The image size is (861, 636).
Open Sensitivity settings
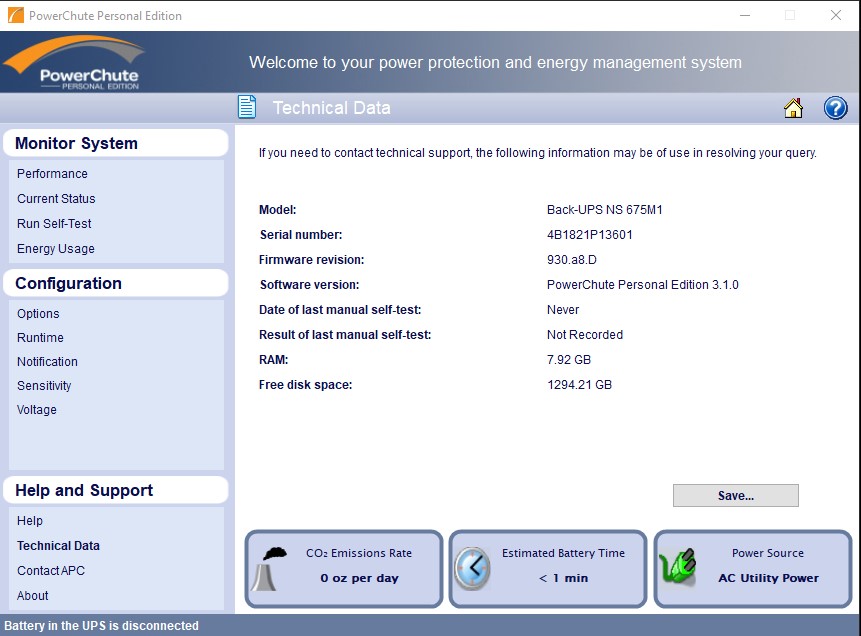[x=44, y=385]
